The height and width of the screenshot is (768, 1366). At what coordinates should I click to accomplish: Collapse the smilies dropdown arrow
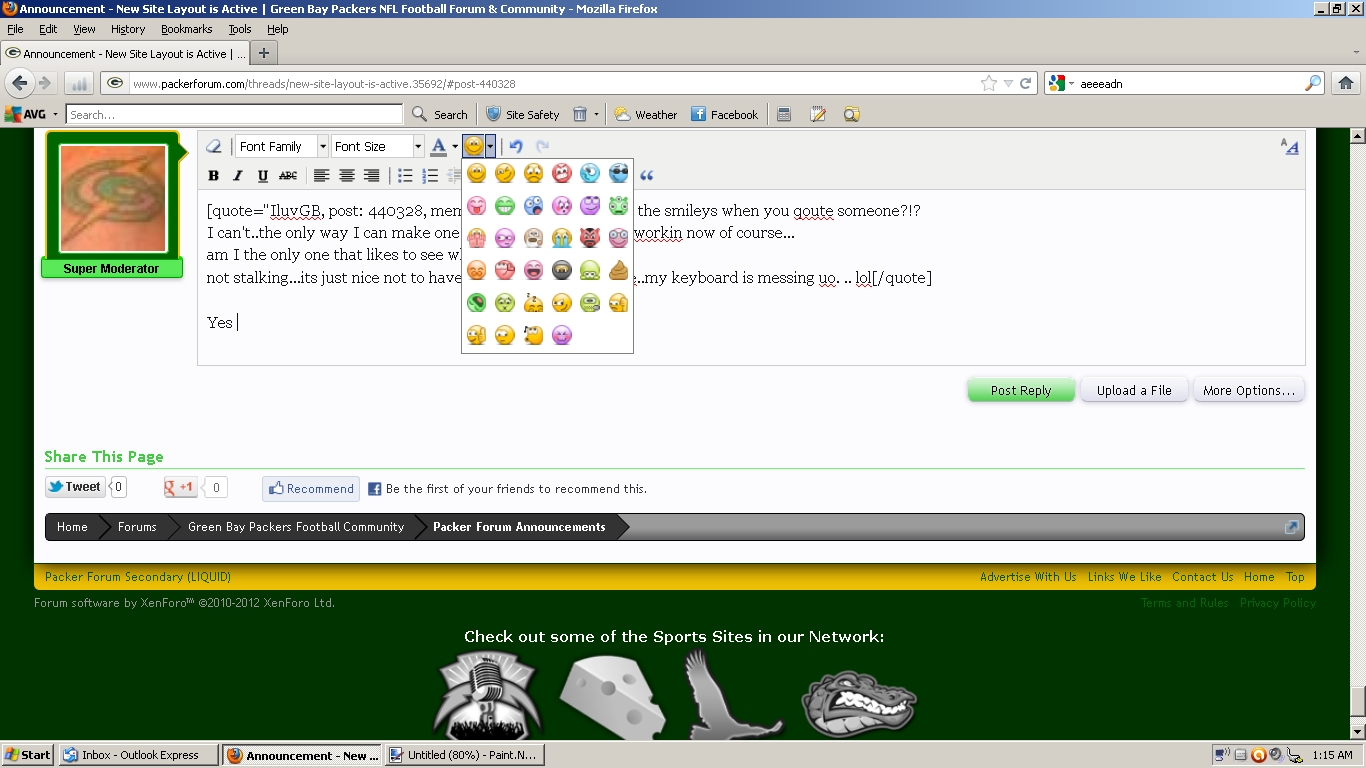tap(490, 146)
